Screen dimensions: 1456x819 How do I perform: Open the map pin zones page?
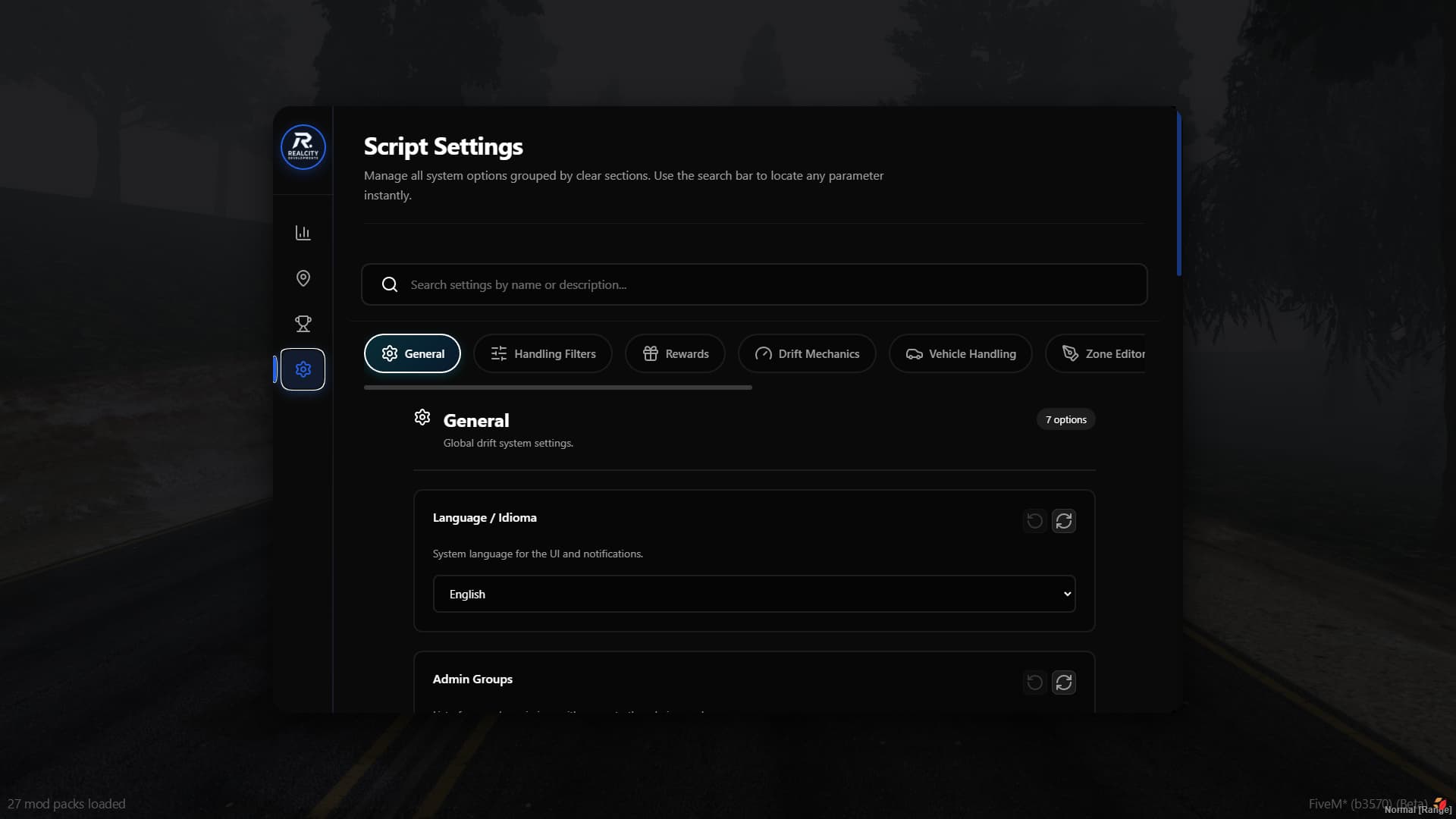(303, 278)
